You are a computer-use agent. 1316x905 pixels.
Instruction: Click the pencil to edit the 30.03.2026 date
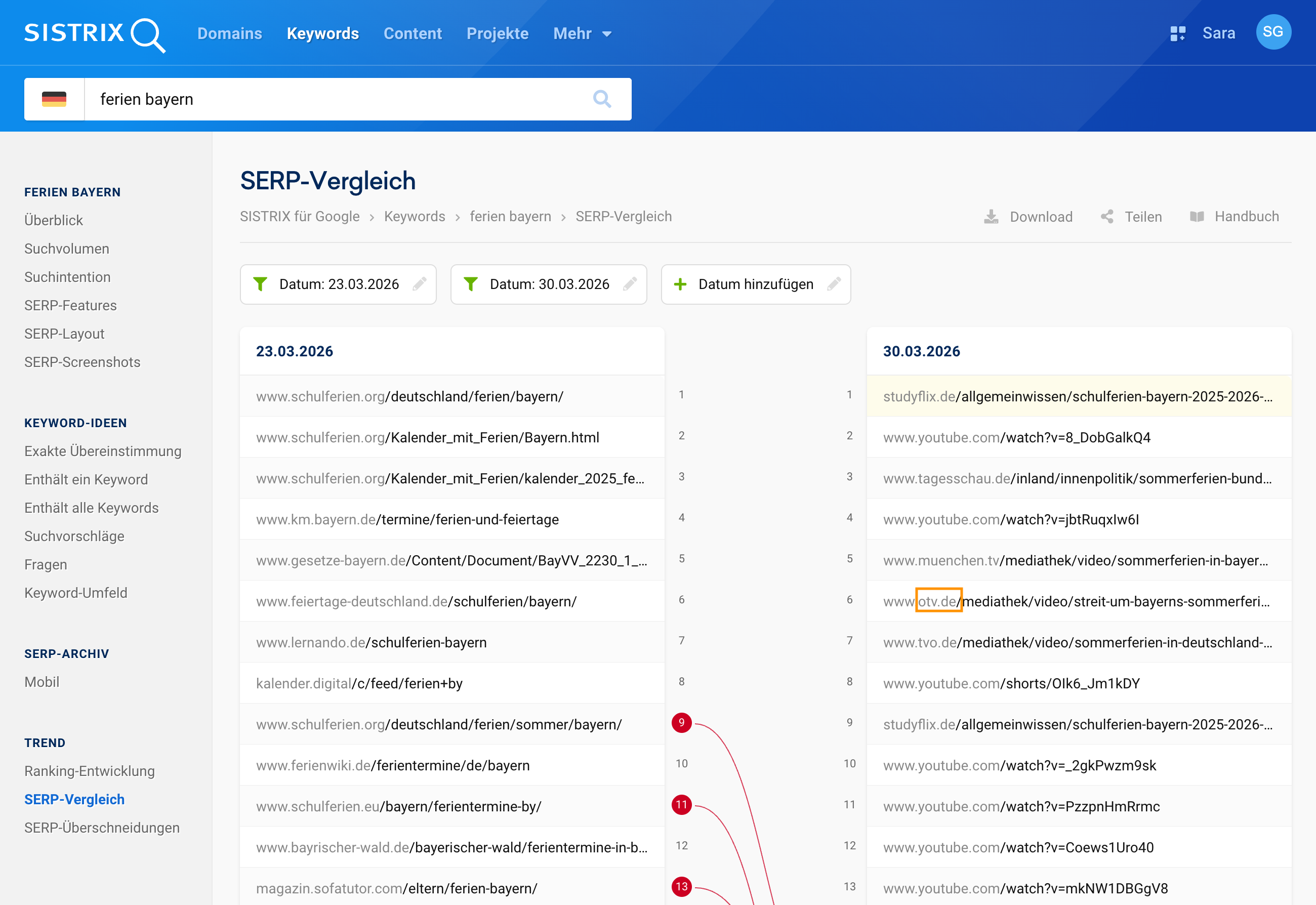coord(631,284)
